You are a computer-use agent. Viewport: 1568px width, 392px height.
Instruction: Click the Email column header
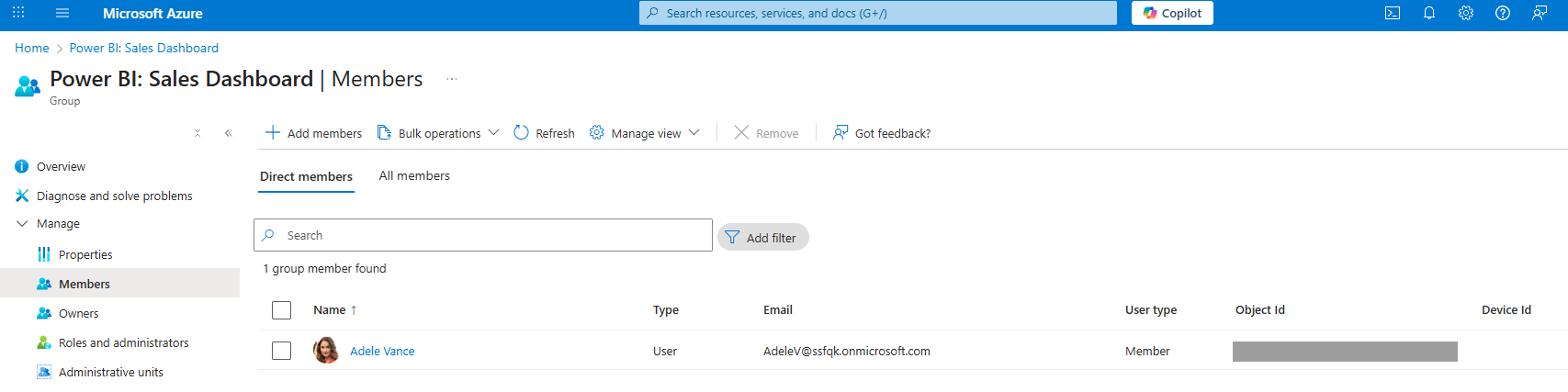pyautogui.click(x=778, y=309)
